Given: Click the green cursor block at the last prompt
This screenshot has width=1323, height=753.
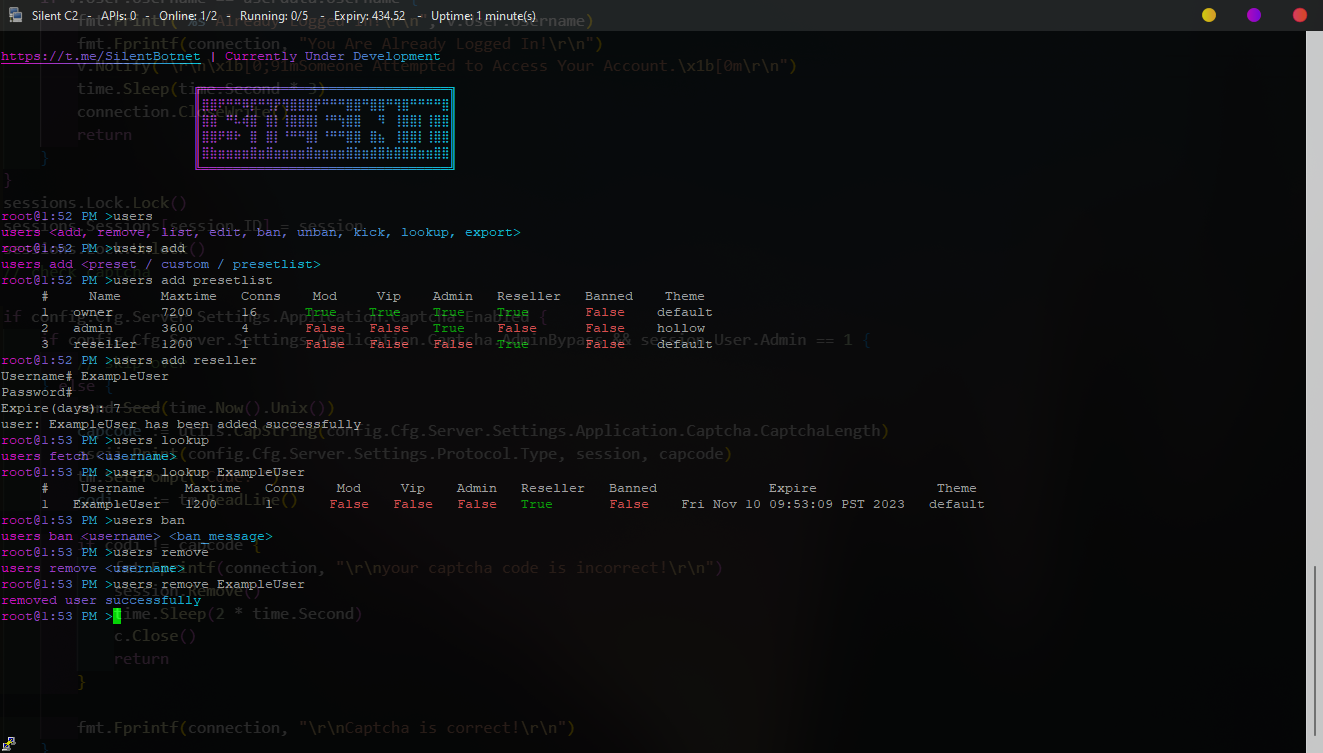Looking at the screenshot, I should [x=117, y=616].
